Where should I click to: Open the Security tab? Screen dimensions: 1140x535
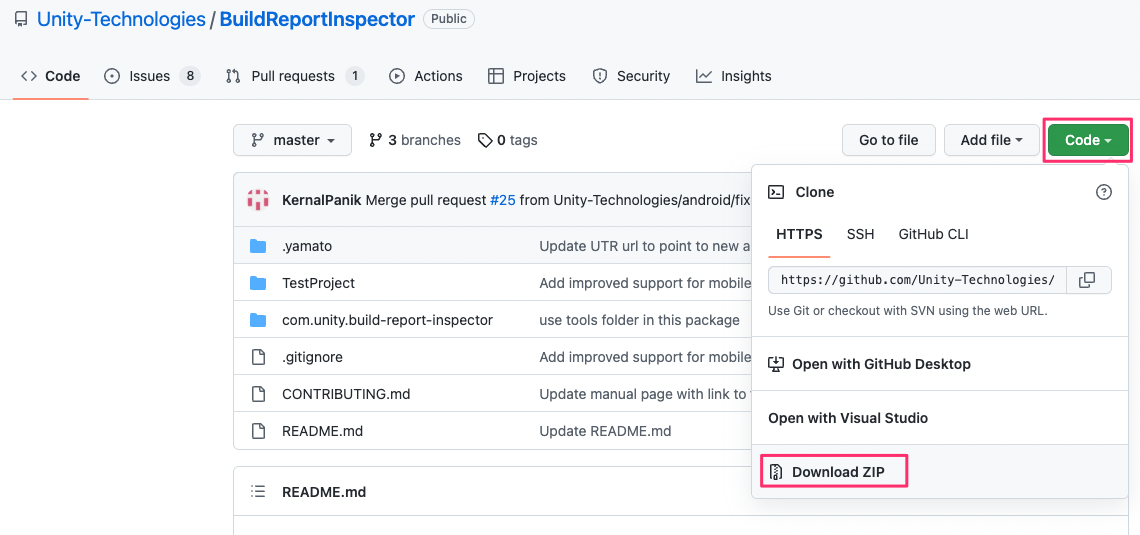tap(631, 76)
